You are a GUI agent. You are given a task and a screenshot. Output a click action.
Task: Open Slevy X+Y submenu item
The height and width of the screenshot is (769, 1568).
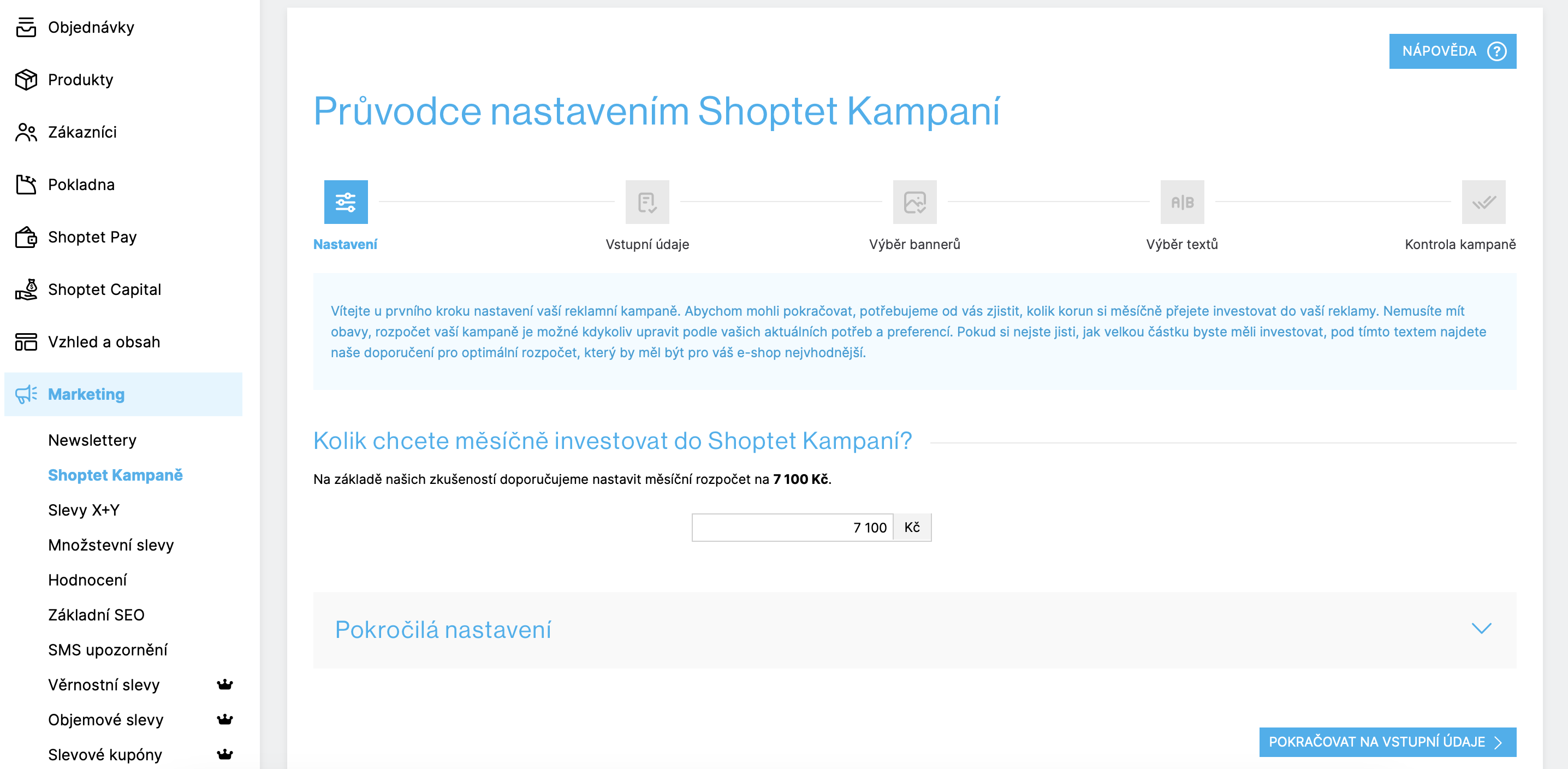[x=84, y=510]
